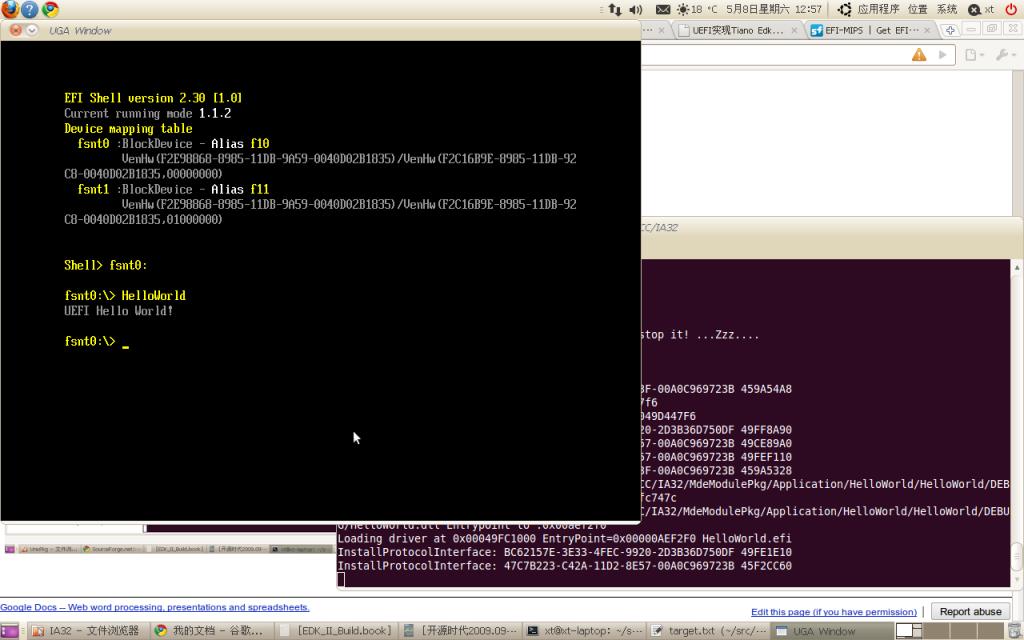Open the dropdown arrow beside the wrench icon
This screenshot has height=640, width=1024.
[x=1015, y=54]
